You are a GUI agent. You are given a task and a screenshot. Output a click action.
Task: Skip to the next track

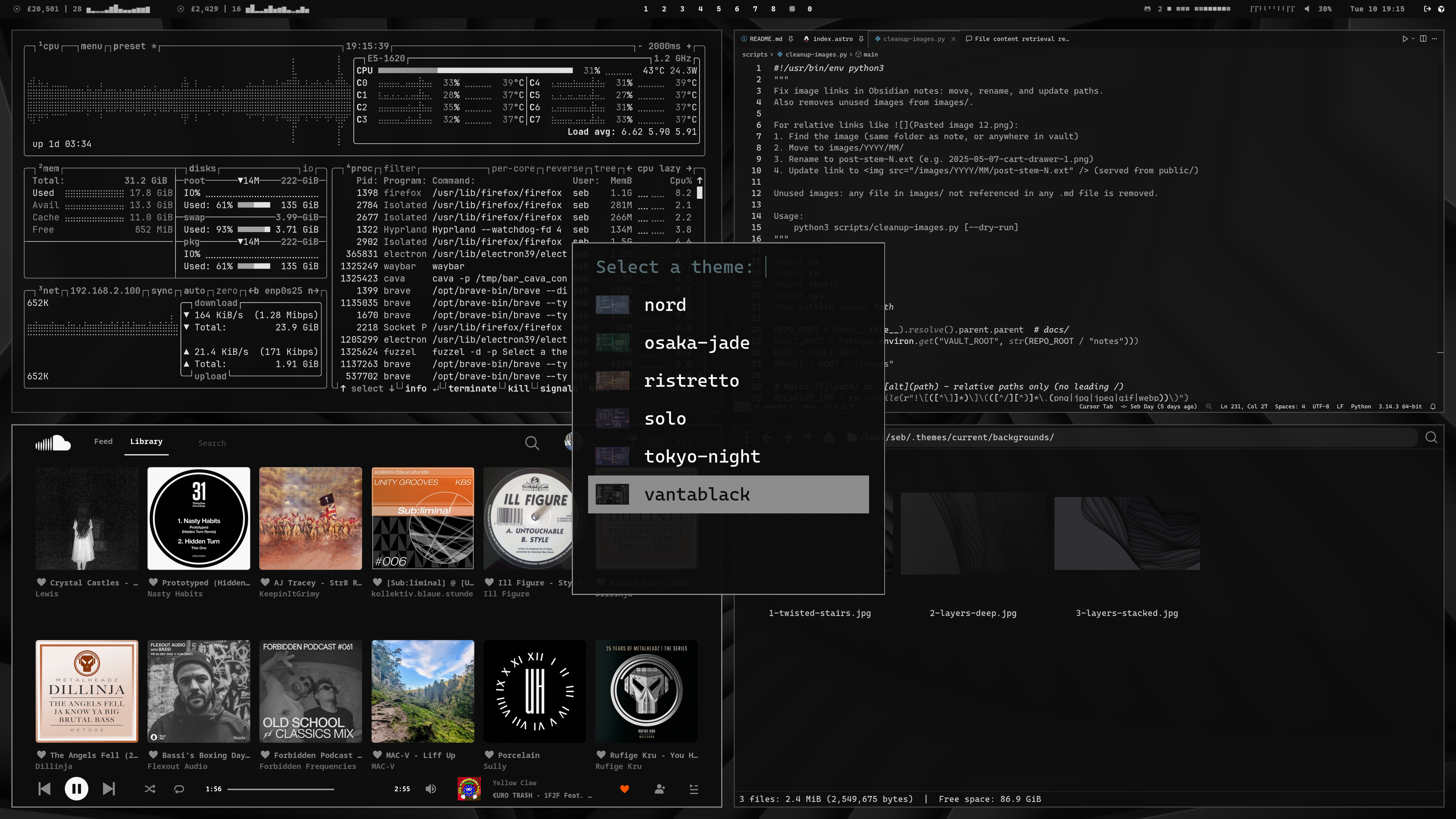click(x=108, y=789)
